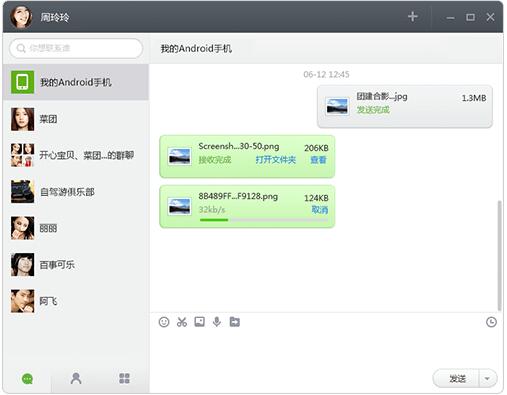This screenshot has width=507, height=395.
Task: Click the send image icon
Action: pos(199,322)
